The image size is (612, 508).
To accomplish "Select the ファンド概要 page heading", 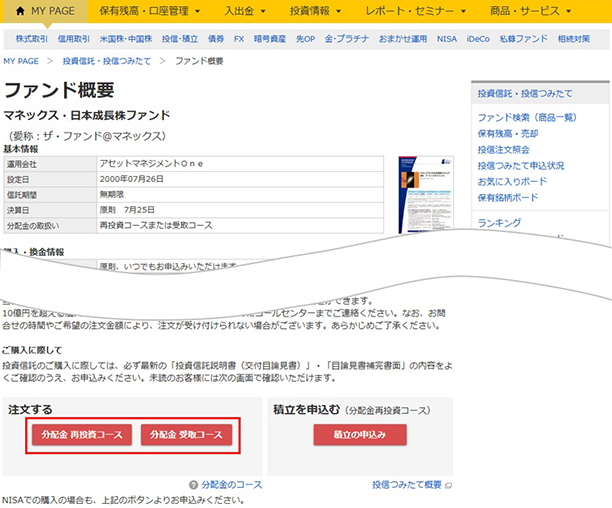I will click(x=59, y=90).
